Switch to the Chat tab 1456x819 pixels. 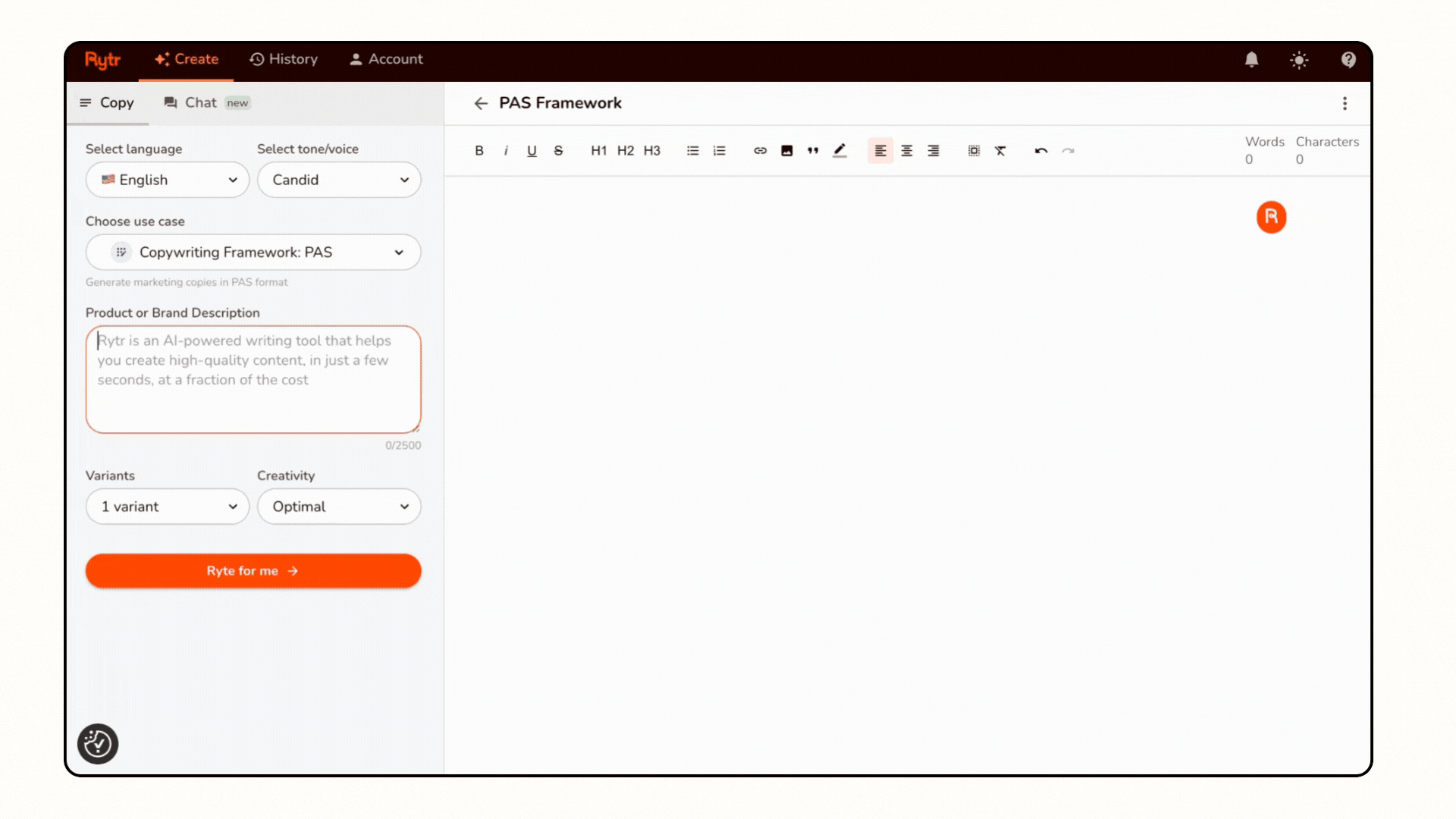tap(200, 102)
